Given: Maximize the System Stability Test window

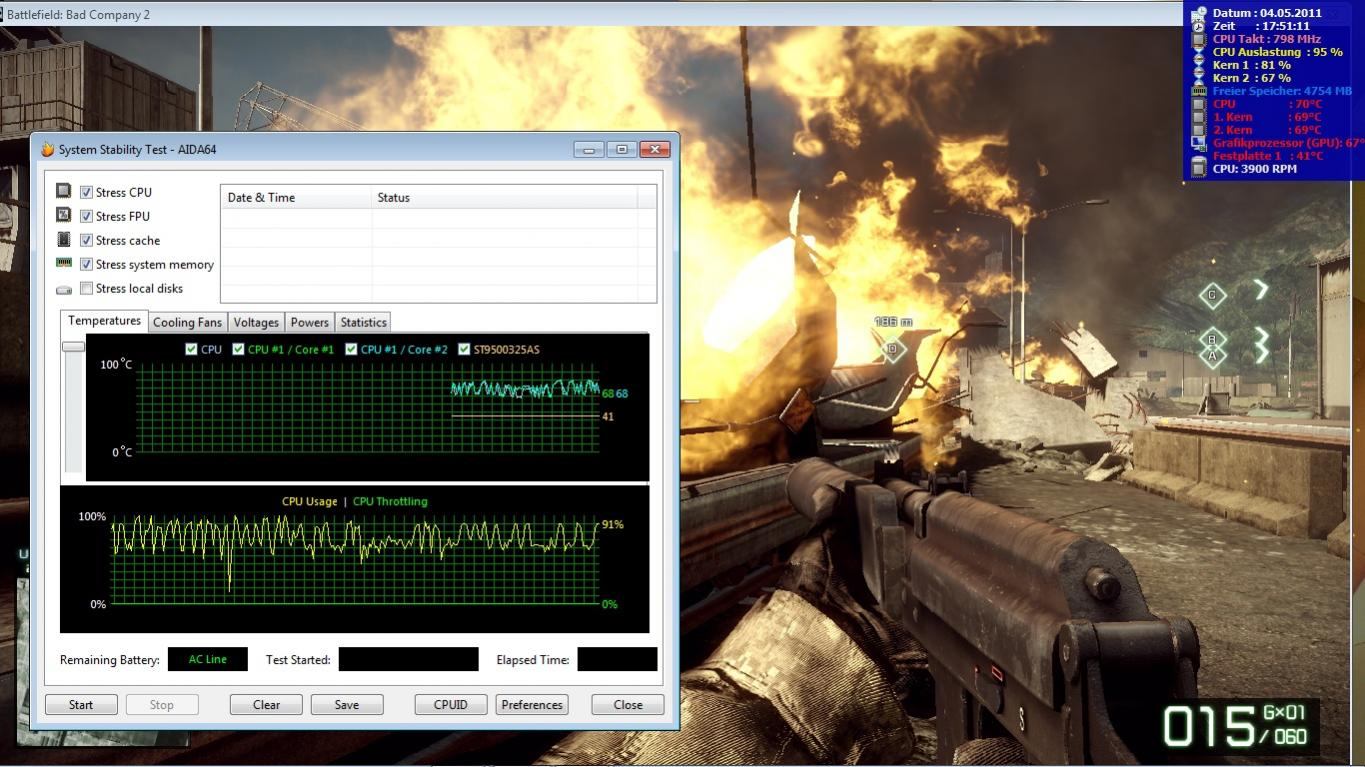Looking at the screenshot, I should [621, 150].
